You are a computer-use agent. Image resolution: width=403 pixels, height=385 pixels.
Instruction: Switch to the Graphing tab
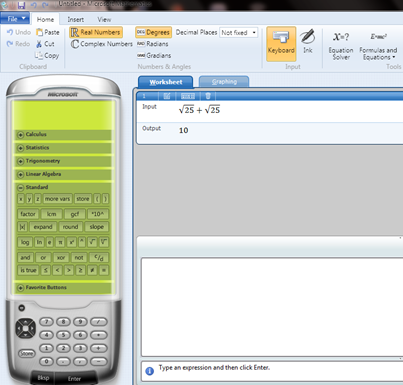click(224, 82)
